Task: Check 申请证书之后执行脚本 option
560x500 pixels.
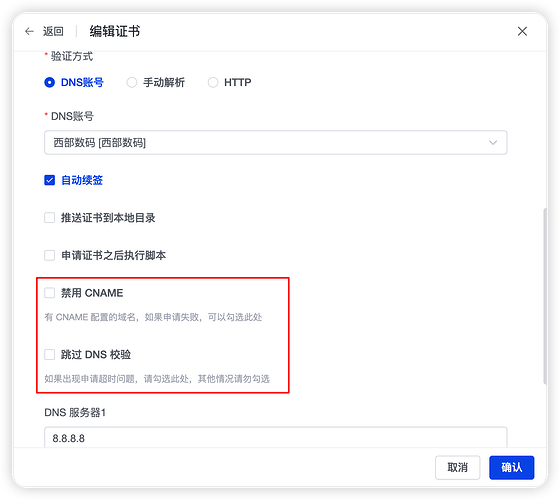Action: pyautogui.click(x=50, y=255)
